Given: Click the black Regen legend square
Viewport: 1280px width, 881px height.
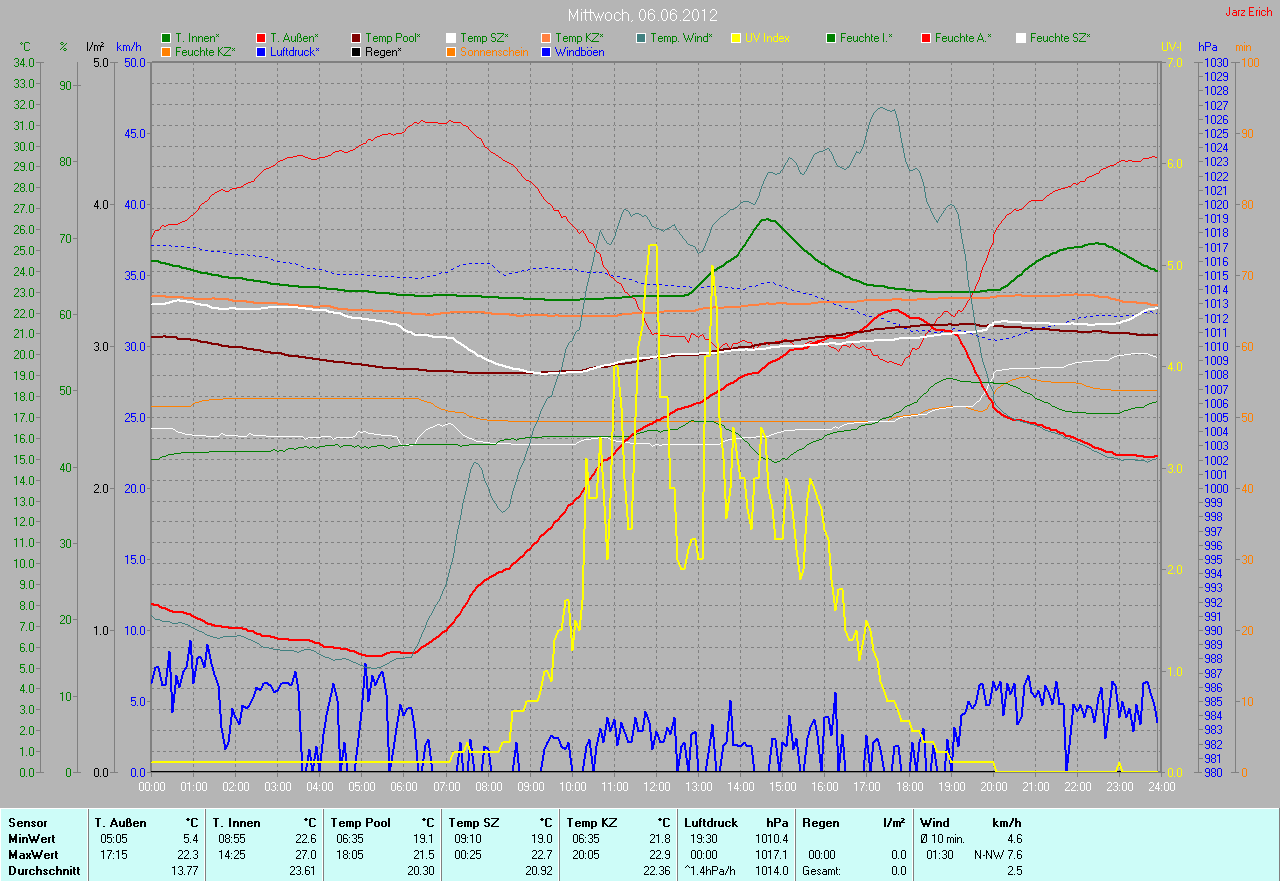Looking at the screenshot, I should point(356,51).
